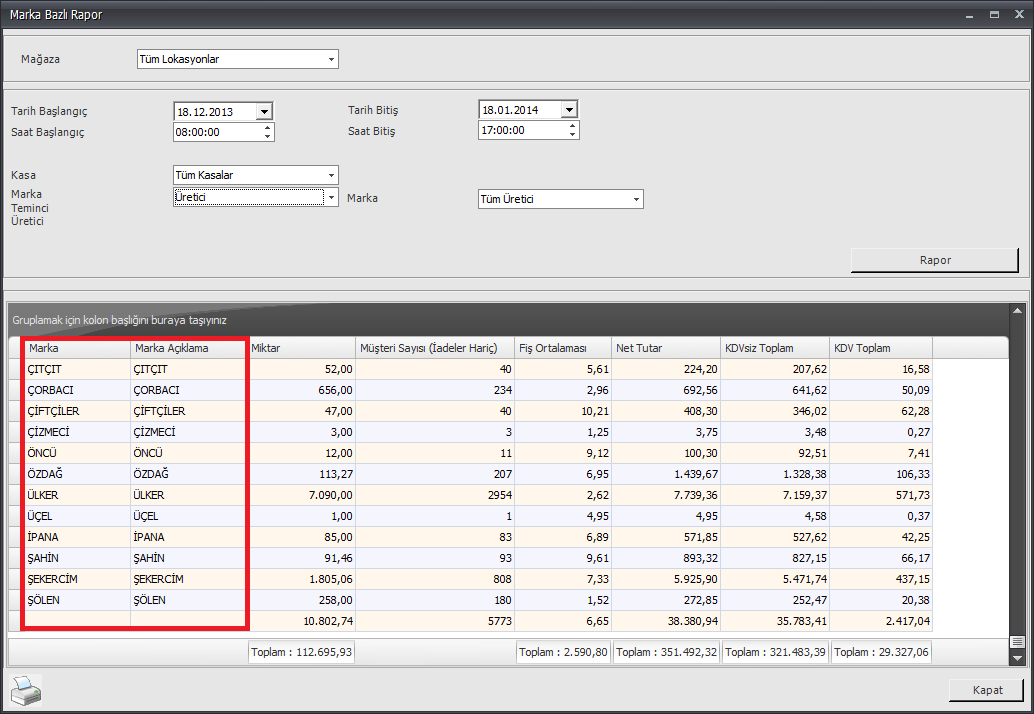Sort by the Net Tutar column header
The height and width of the screenshot is (714, 1034).
tap(666, 348)
